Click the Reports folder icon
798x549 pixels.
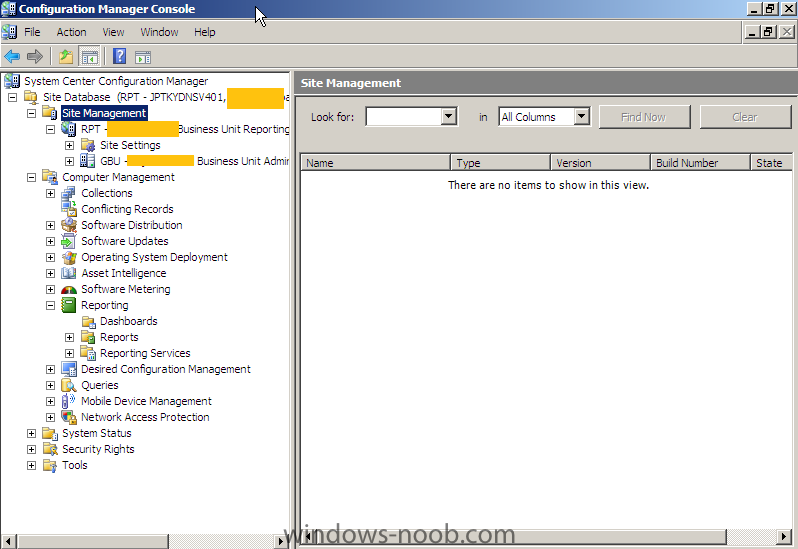(88, 337)
